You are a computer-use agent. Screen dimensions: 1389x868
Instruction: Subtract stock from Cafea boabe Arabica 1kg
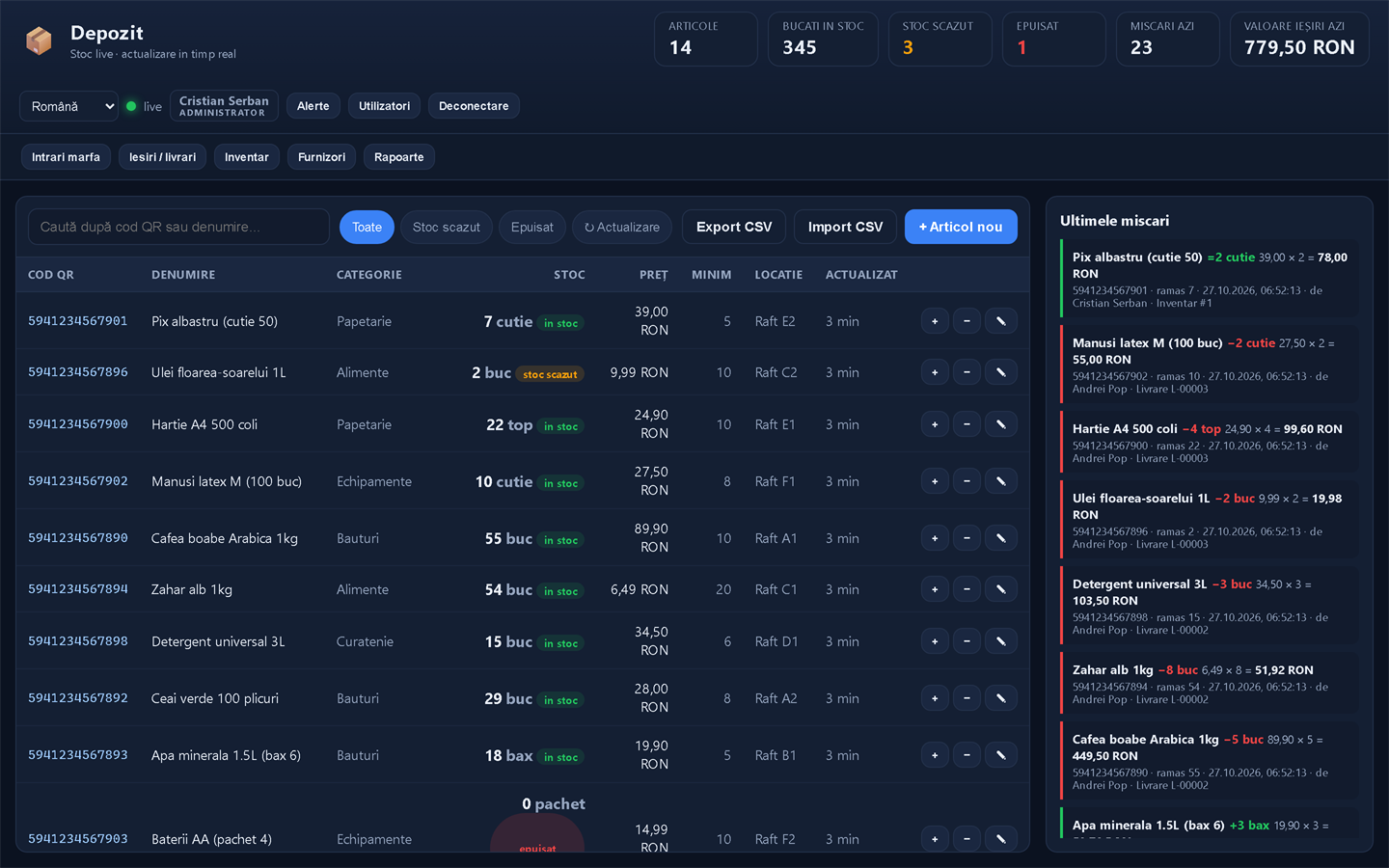pos(967,538)
